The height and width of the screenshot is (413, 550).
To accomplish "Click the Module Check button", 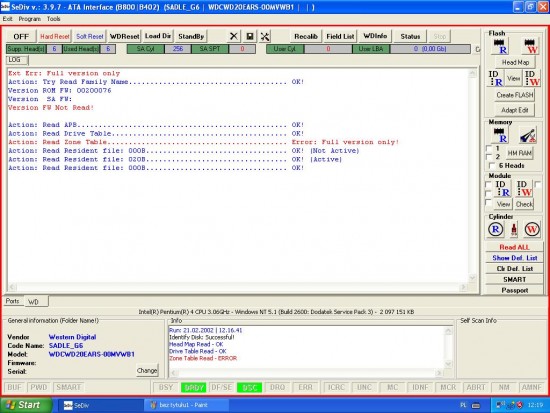I will click(524, 204).
